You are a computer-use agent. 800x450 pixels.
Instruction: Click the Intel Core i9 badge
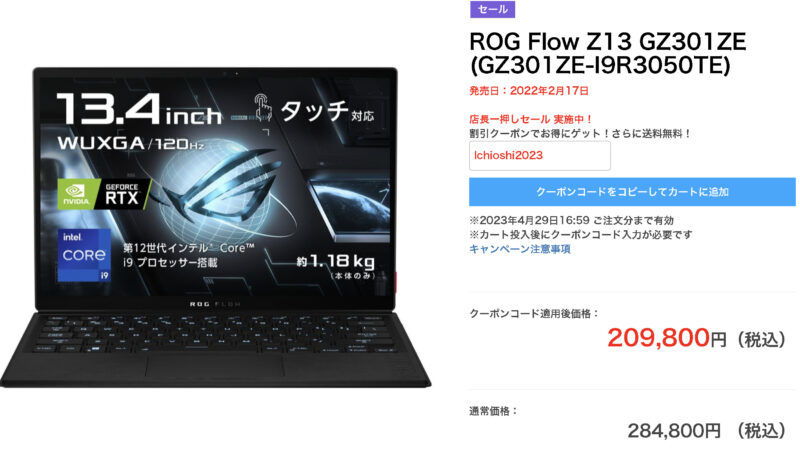tap(84, 255)
